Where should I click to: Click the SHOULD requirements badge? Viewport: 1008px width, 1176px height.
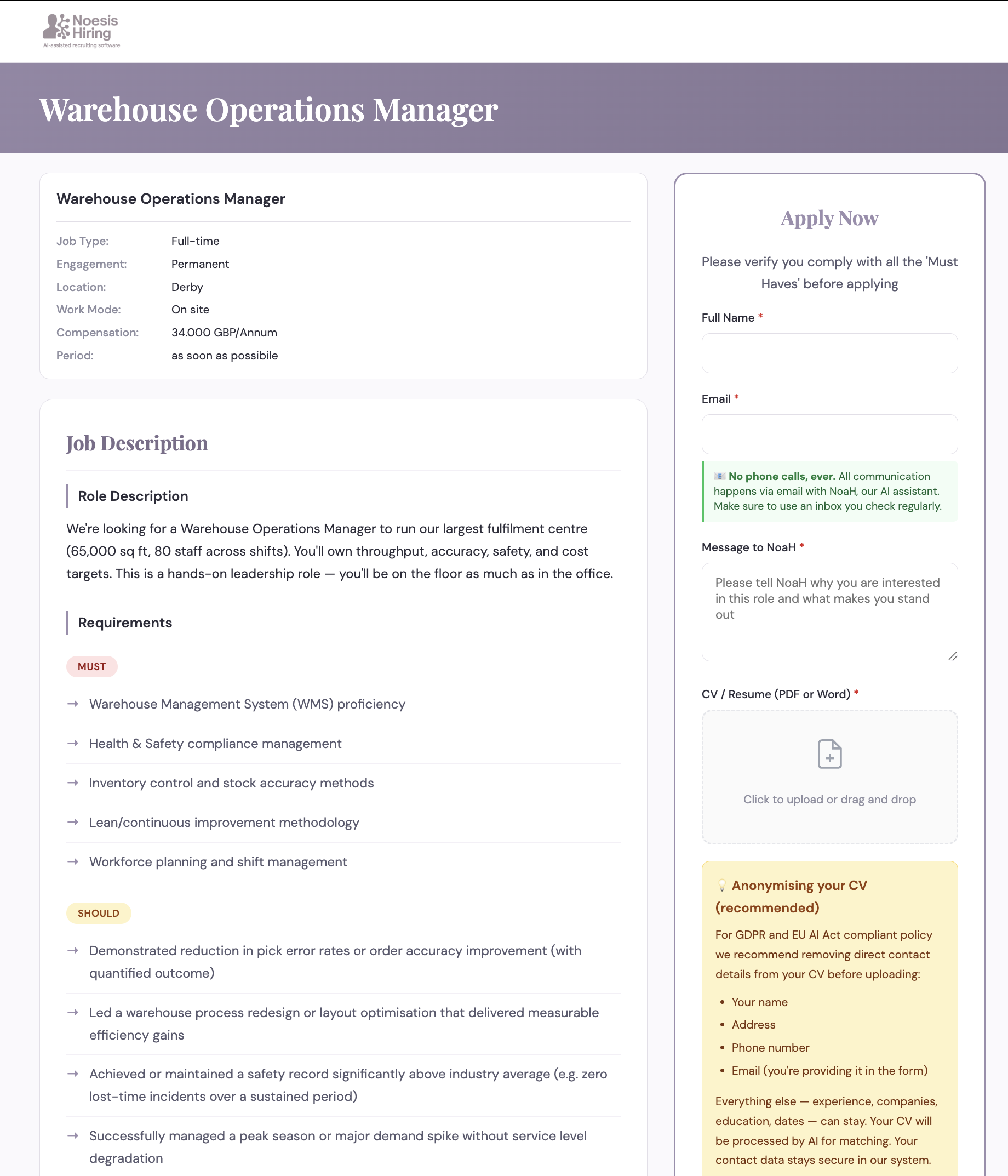click(99, 913)
